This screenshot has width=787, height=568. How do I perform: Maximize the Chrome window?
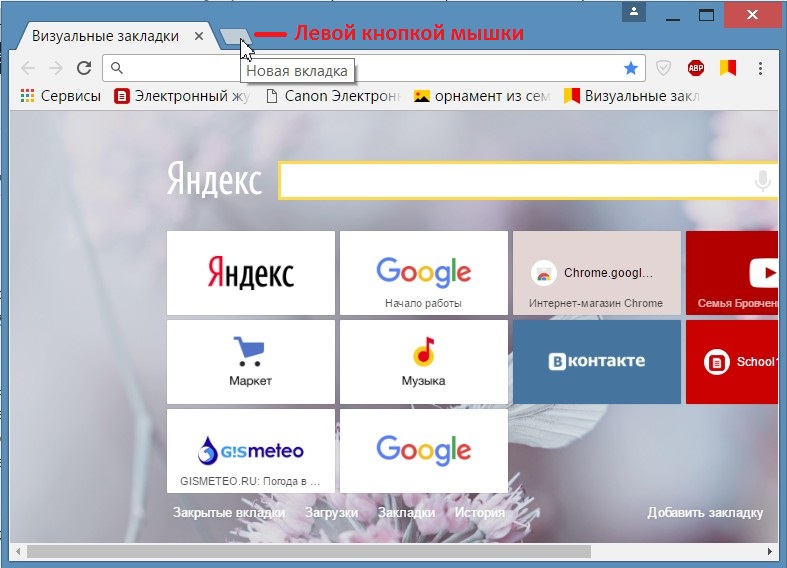(x=707, y=15)
